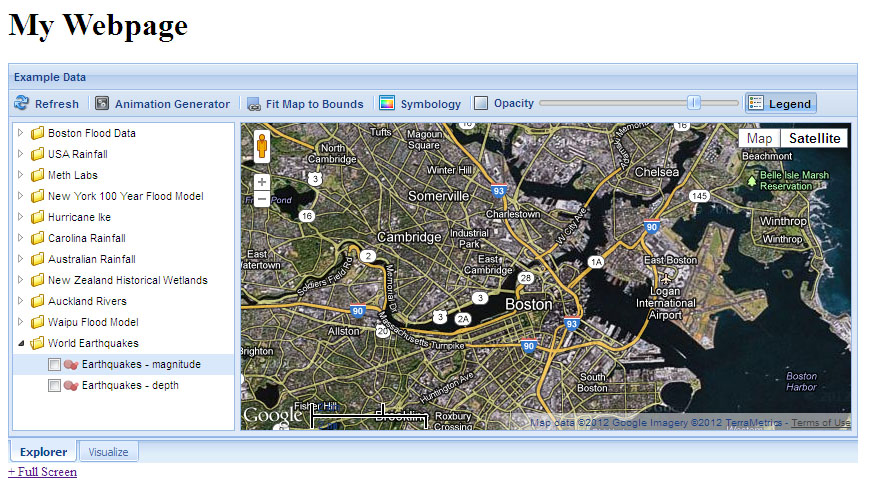Click the Cambridge label on the map
Image resolution: width=879 pixels, height=499 pixels.
[409, 237]
